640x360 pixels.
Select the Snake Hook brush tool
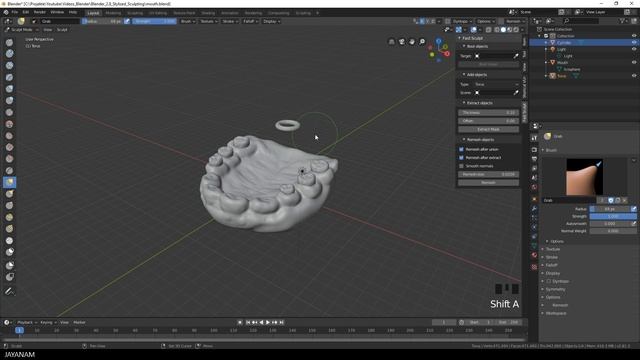(9, 193)
